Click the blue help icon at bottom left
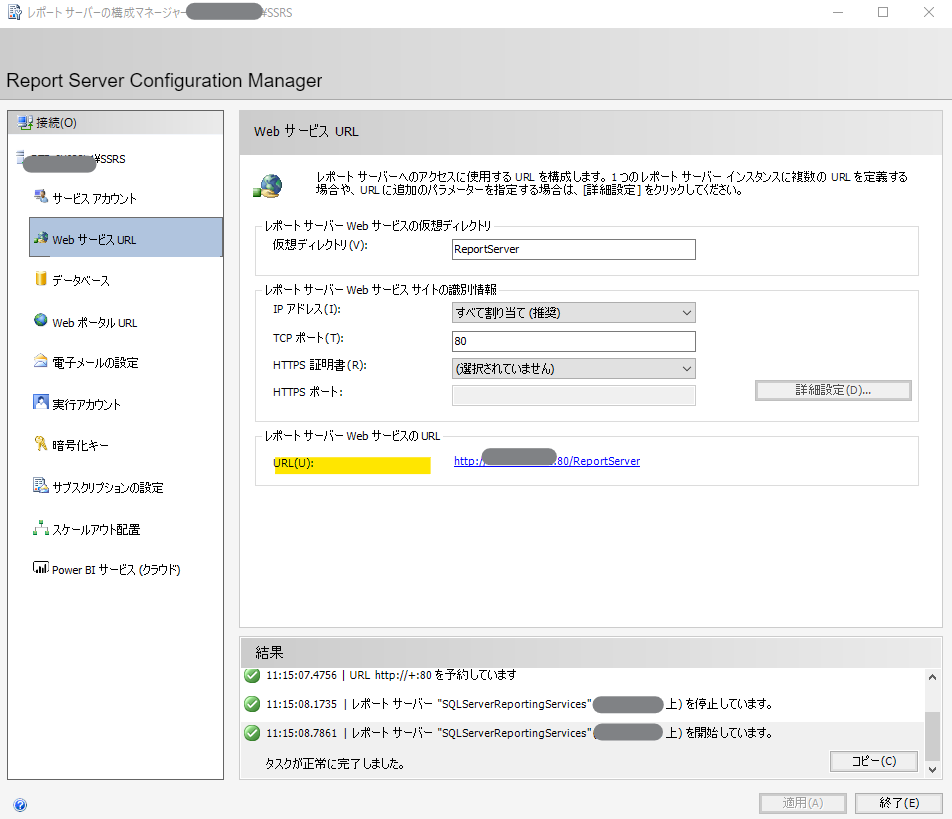 coord(20,804)
